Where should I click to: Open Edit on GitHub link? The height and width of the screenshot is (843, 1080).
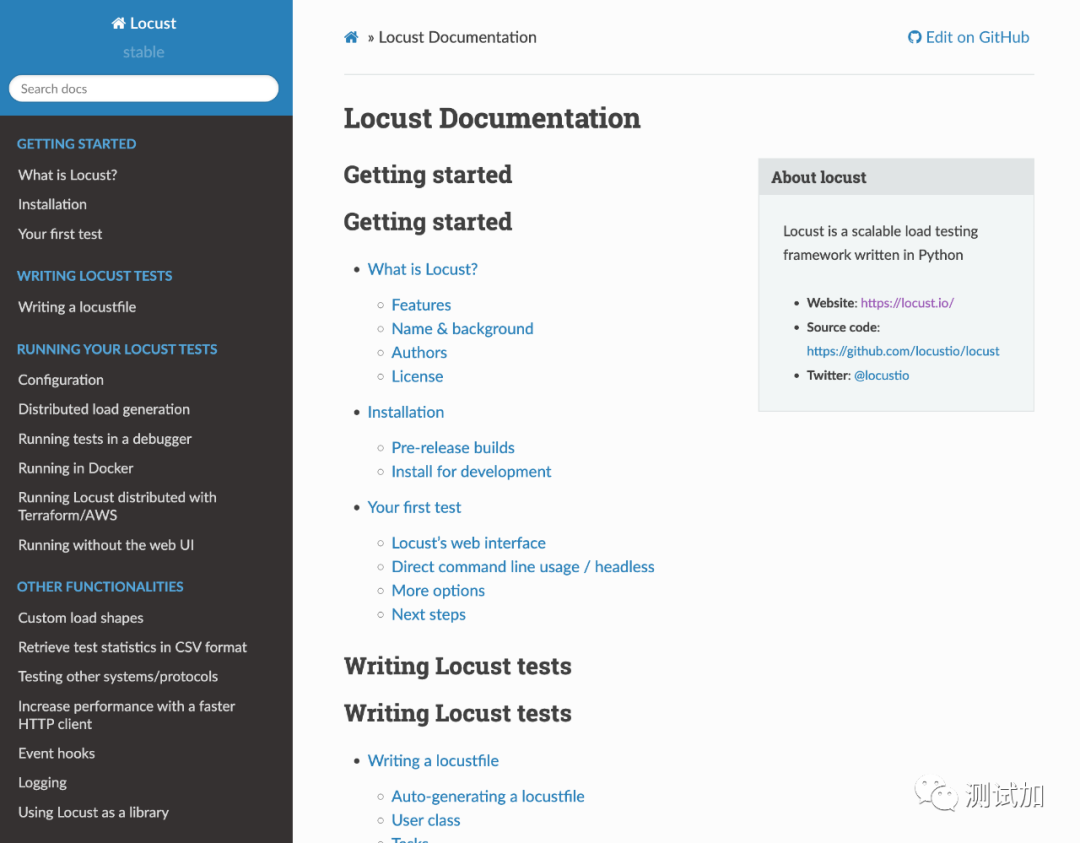coord(968,37)
